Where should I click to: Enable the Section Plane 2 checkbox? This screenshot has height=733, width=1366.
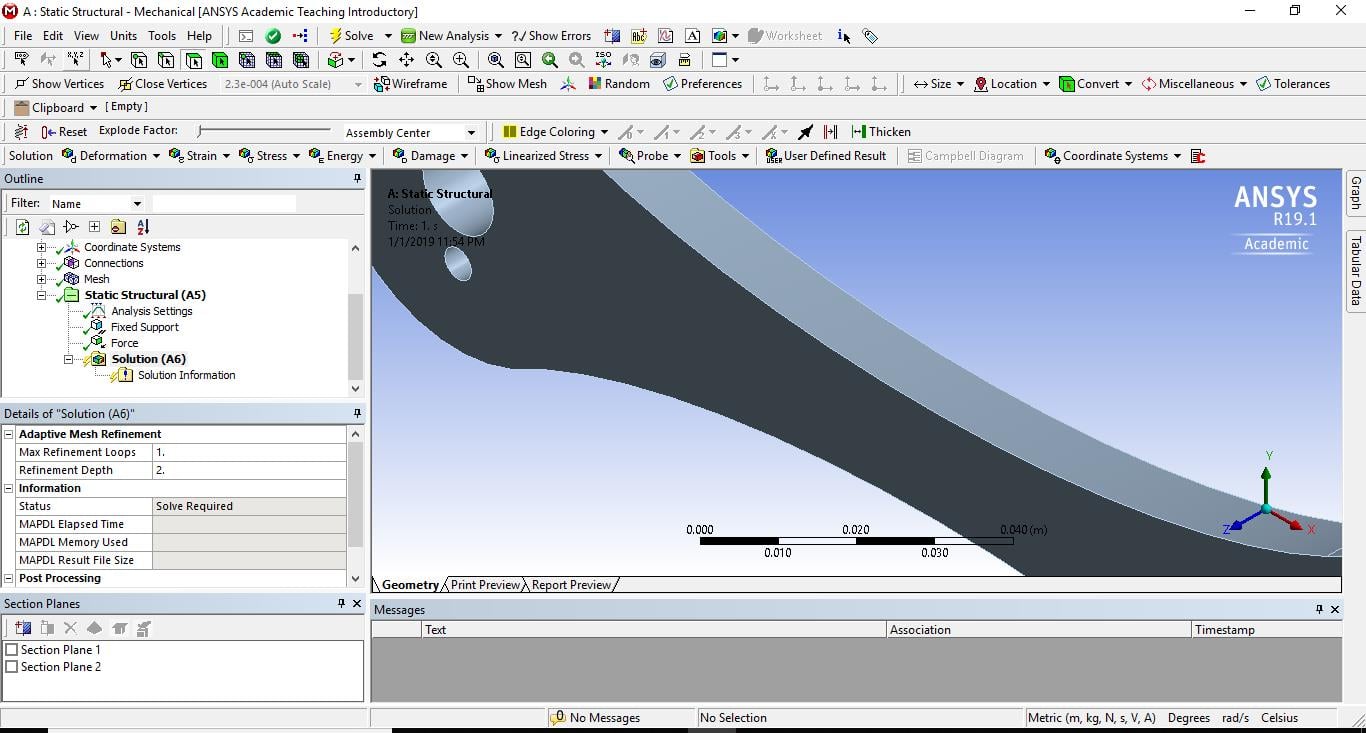coord(12,667)
